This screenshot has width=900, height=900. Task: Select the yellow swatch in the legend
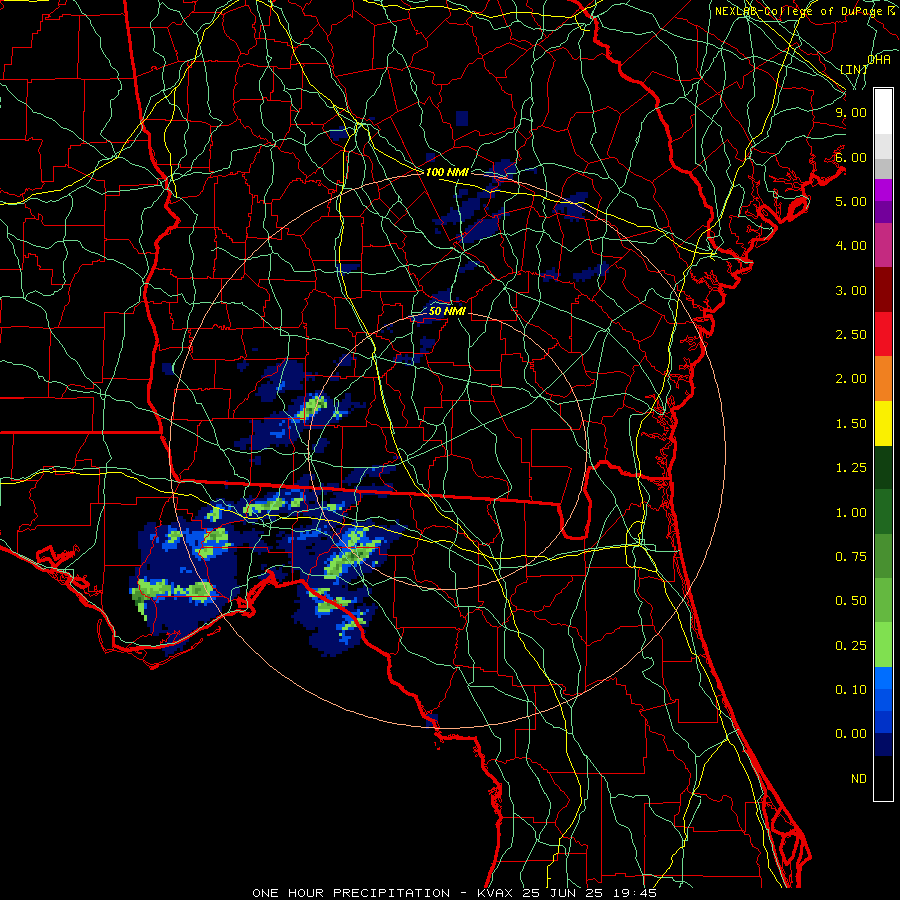point(883,423)
